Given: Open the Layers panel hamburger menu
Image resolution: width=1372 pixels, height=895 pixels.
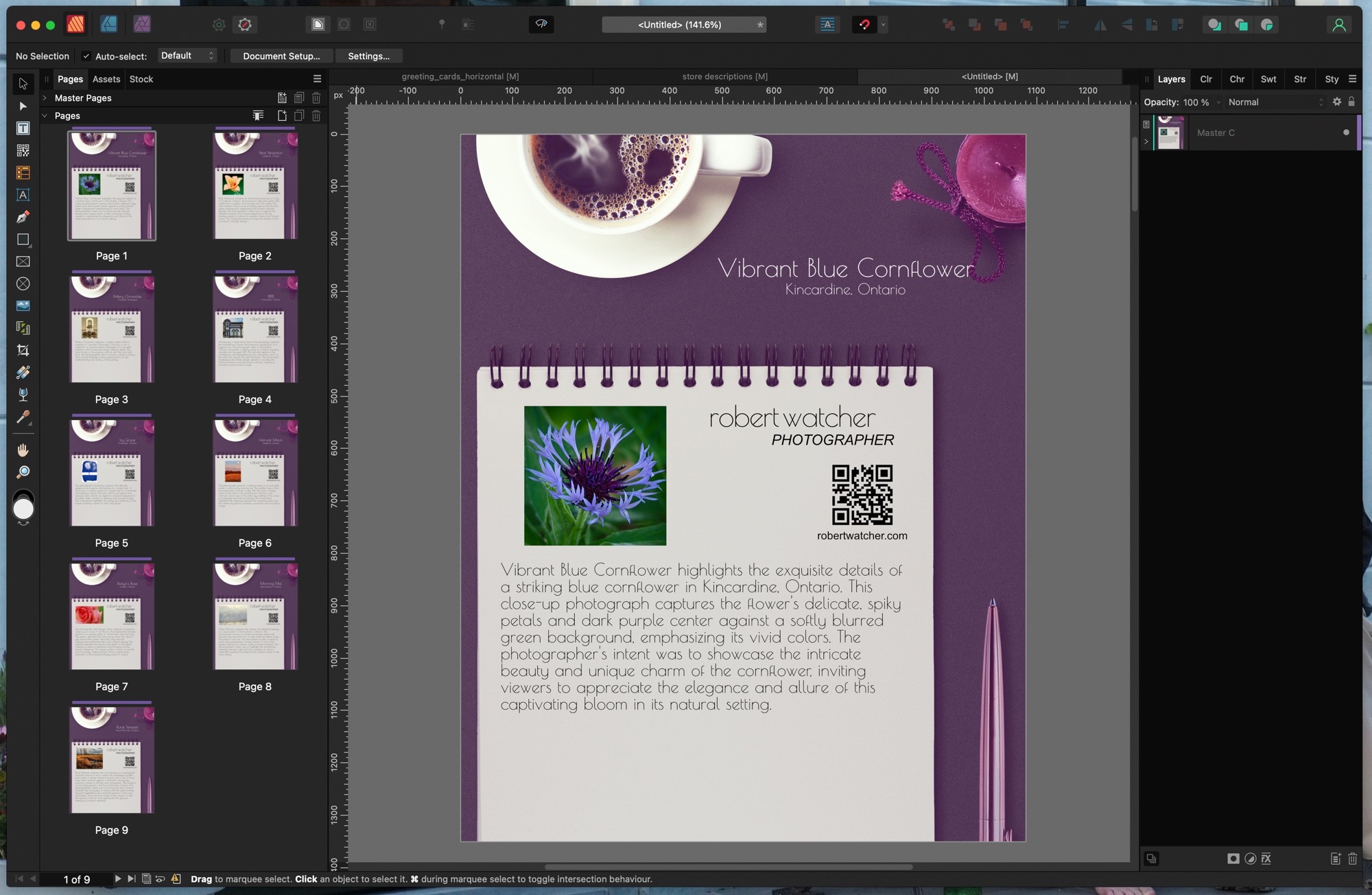Looking at the screenshot, I should click(x=1353, y=79).
